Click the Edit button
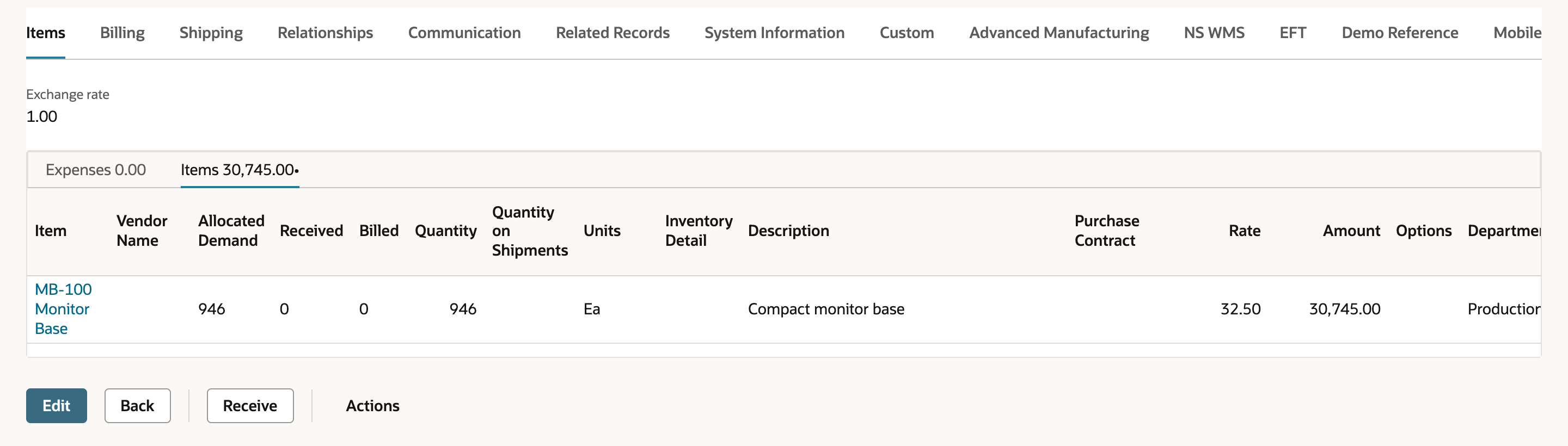 tap(57, 406)
